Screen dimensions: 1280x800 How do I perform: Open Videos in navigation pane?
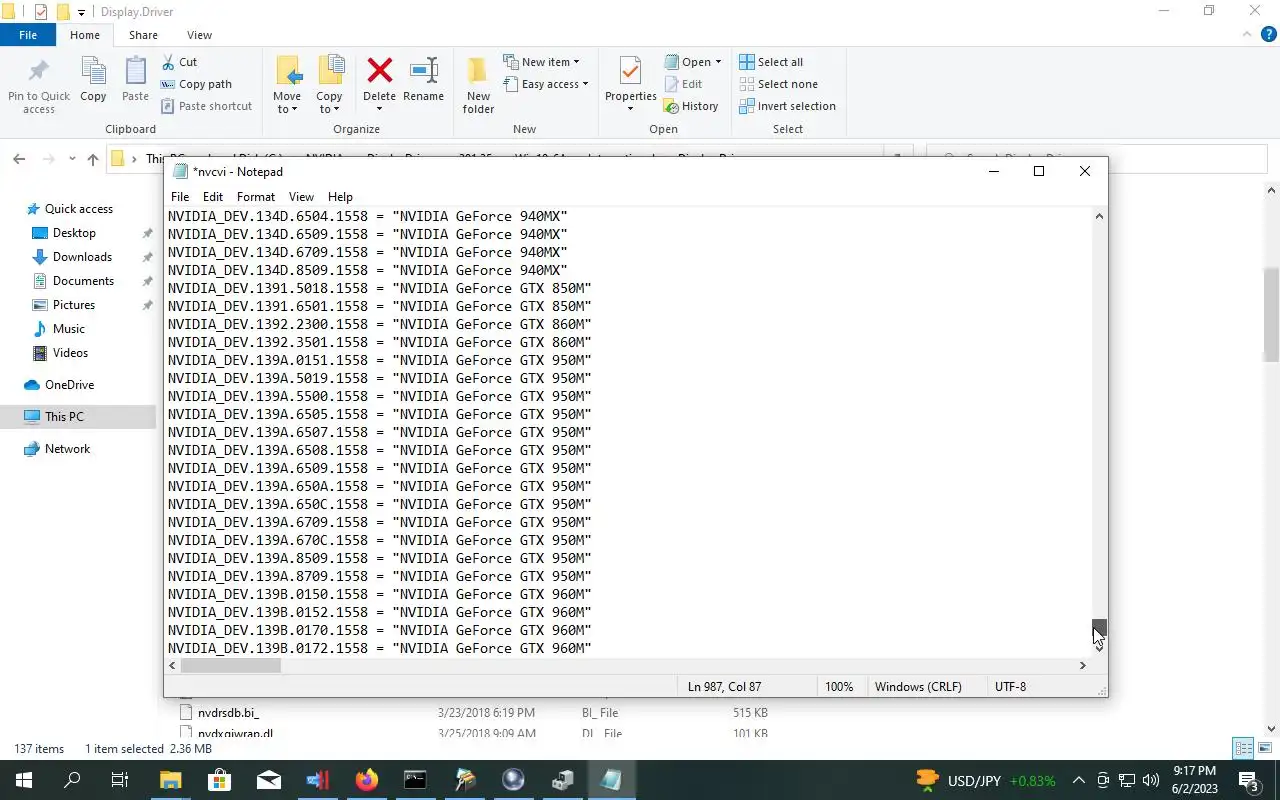[x=70, y=353]
